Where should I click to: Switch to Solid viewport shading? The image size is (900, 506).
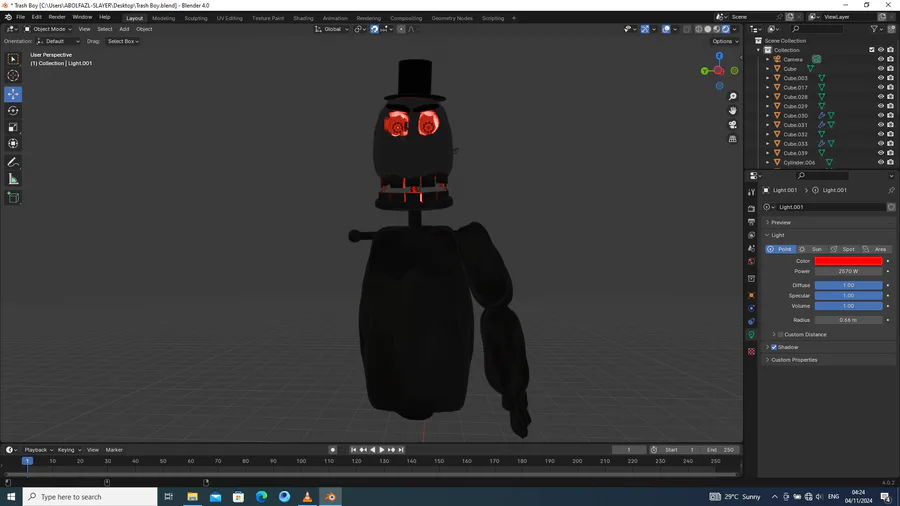tap(708, 29)
